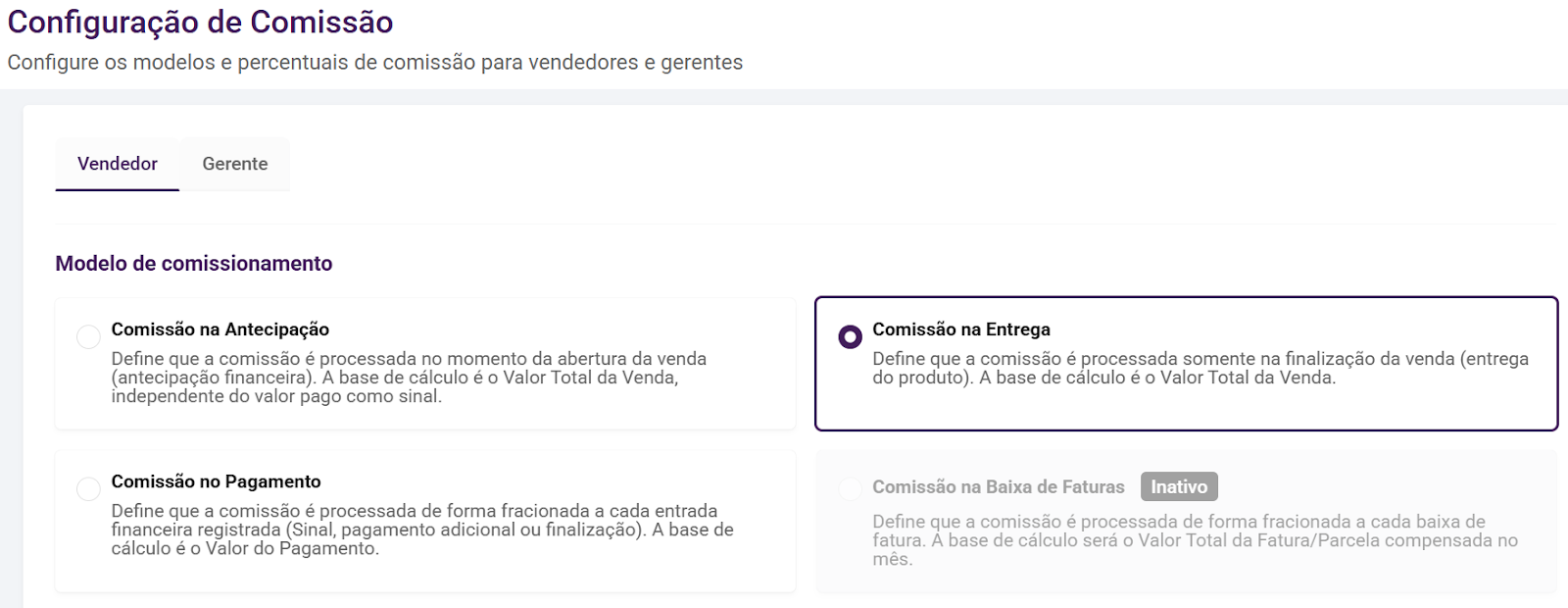
Task: Click the Baixa de Faturas description text
Action: (1194, 540)
